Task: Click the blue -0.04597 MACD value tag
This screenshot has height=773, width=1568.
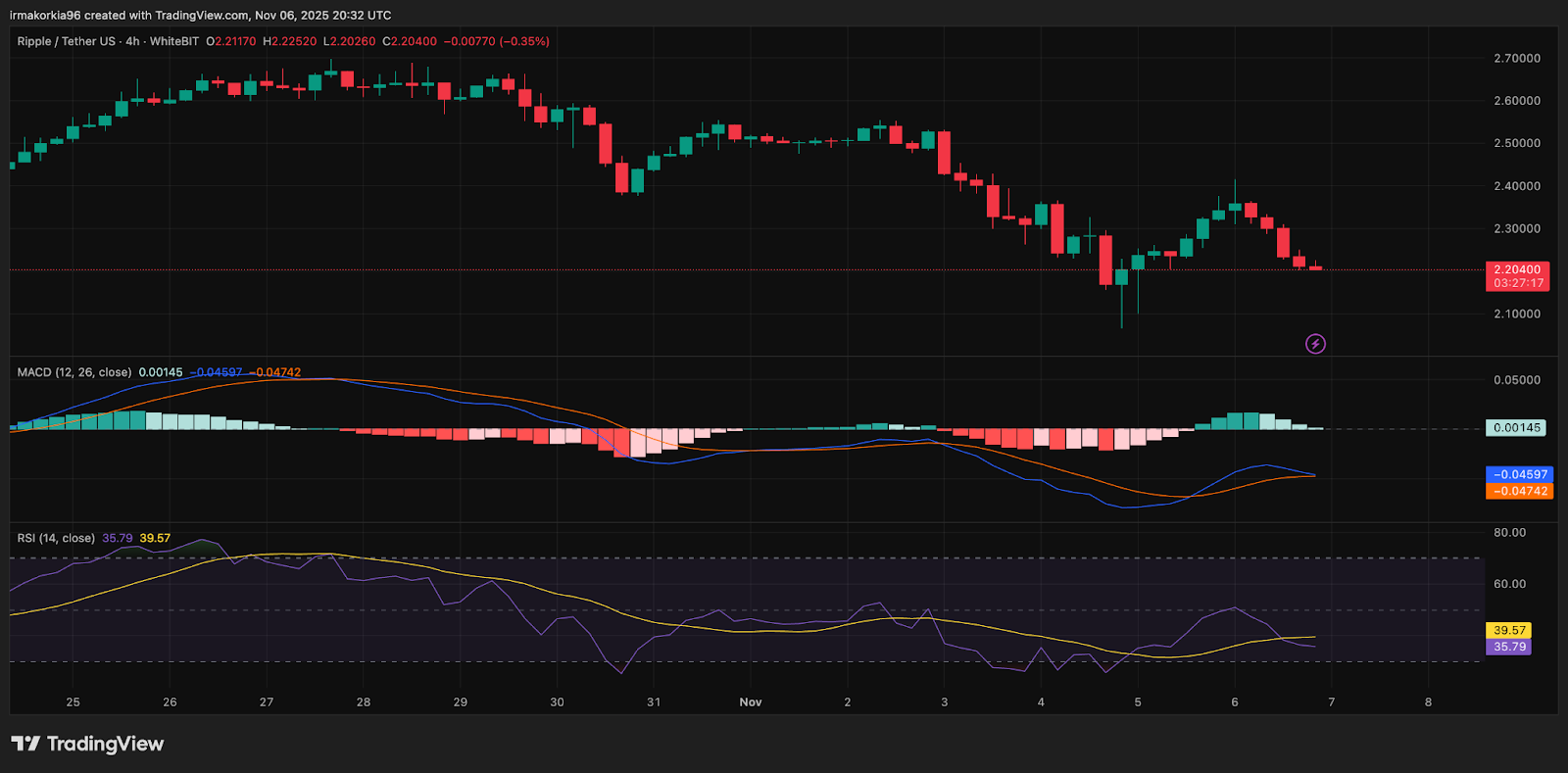Action: coord(1519,474)
